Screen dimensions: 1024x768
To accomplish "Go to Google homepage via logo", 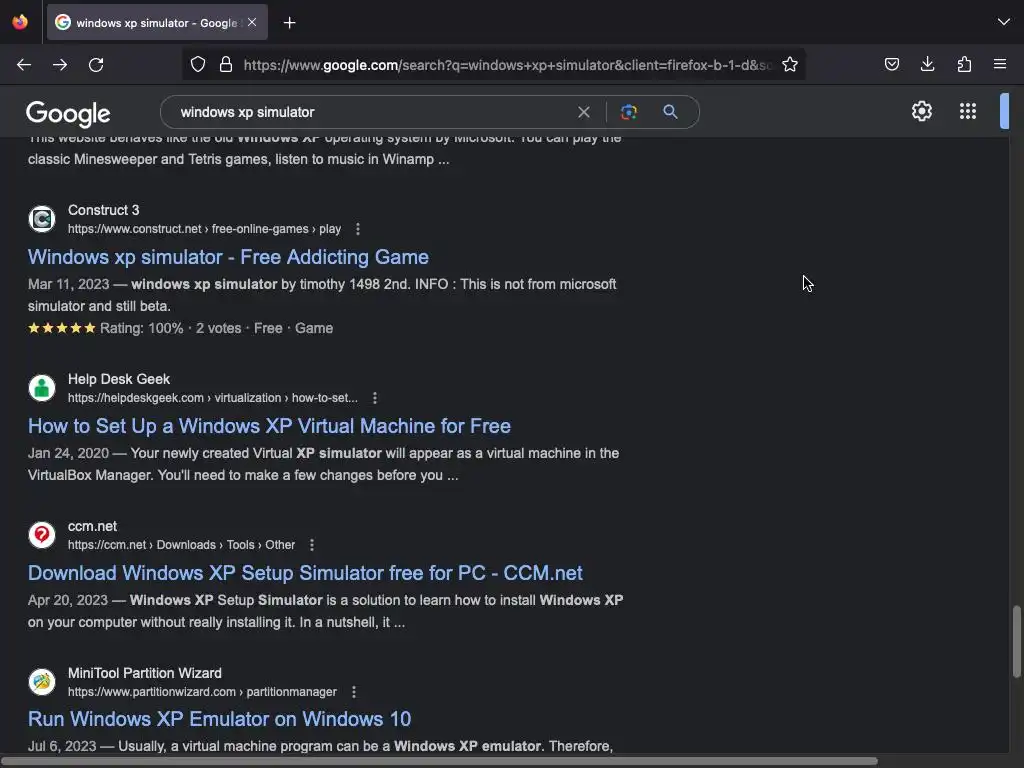I will [x=69, y=114].
